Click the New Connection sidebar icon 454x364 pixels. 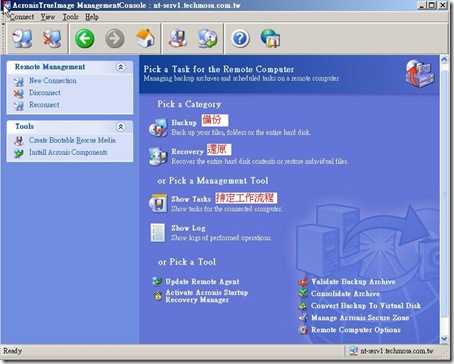(19, 81)
